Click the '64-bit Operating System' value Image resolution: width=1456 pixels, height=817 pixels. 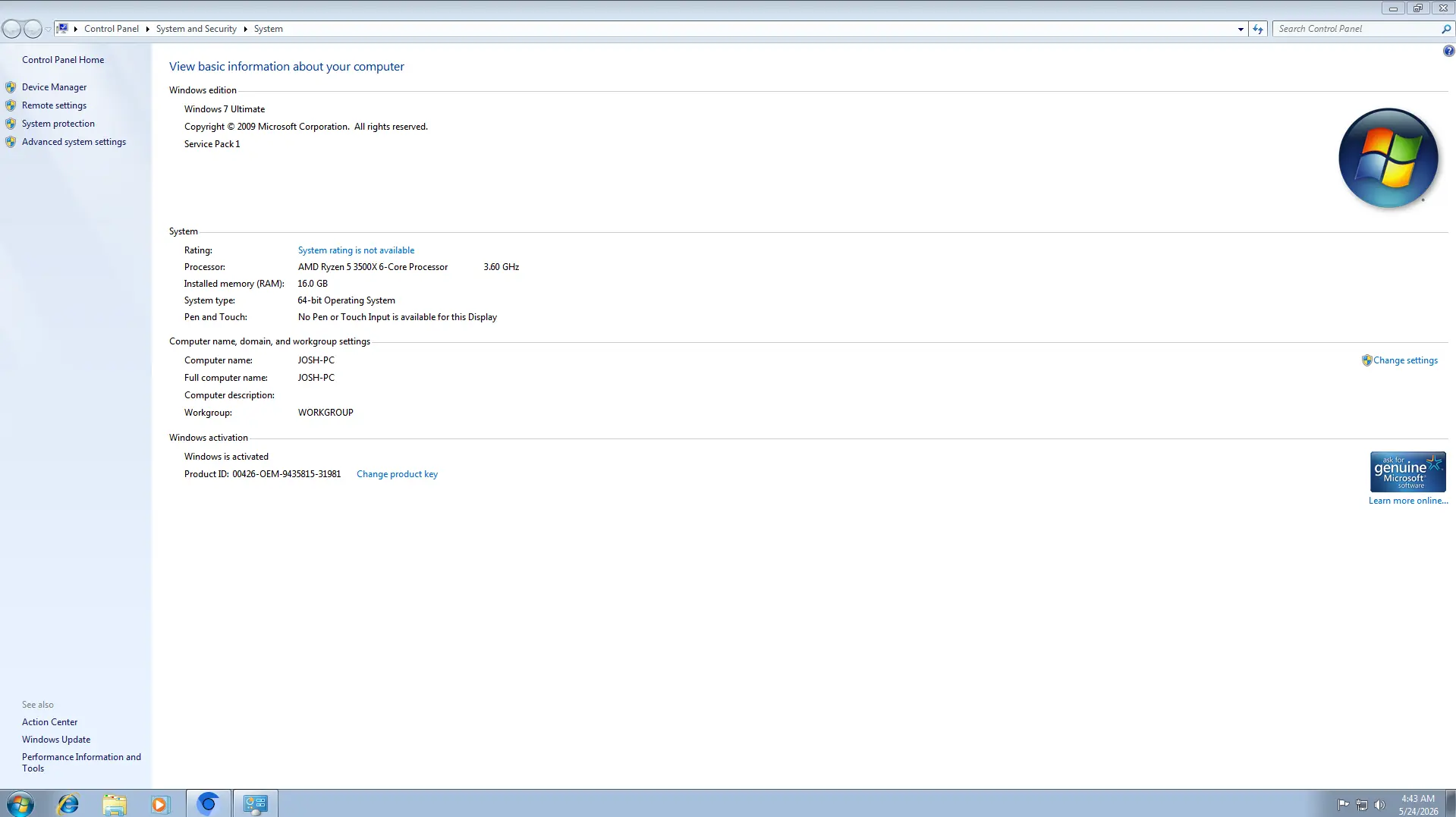(x=346, y=300)
